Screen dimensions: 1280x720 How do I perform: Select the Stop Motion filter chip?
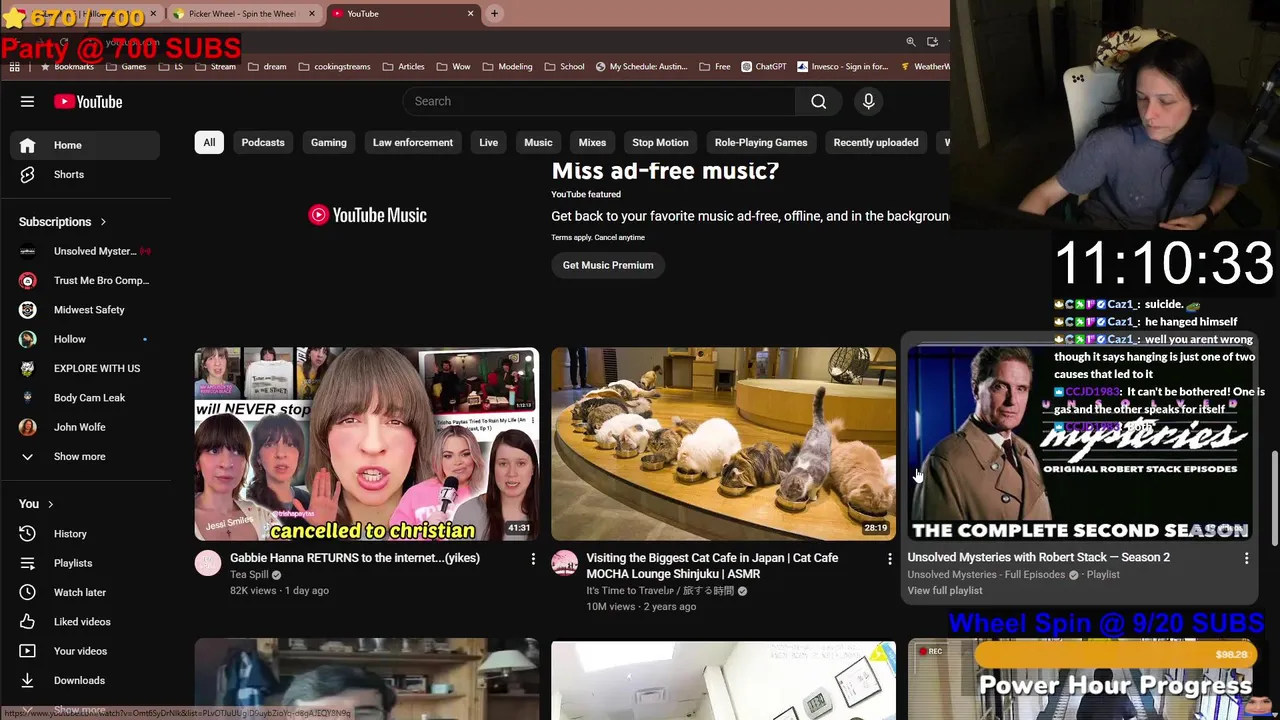coord(660,142)
